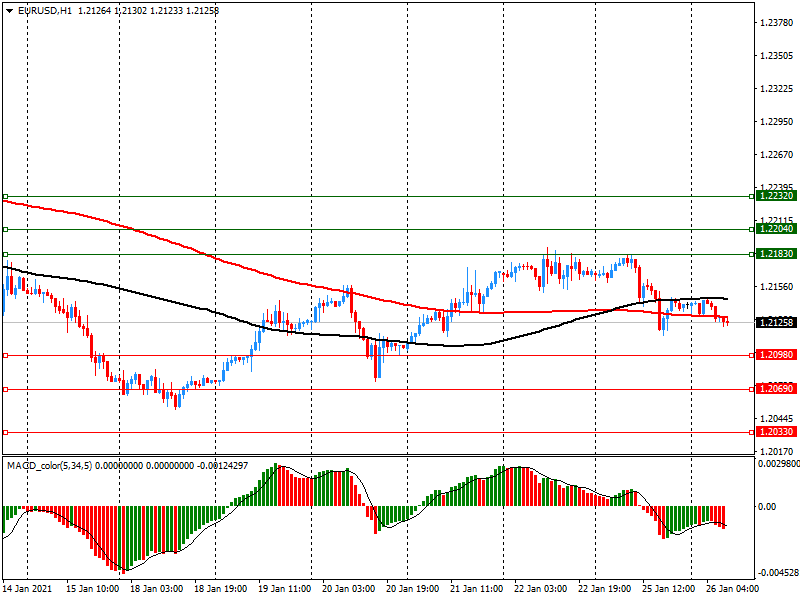Click the MACD scale value -0.004528

(779, 572)
